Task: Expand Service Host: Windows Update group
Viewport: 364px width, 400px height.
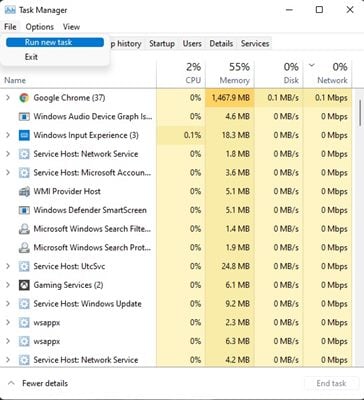Action: tap(8, 304)
